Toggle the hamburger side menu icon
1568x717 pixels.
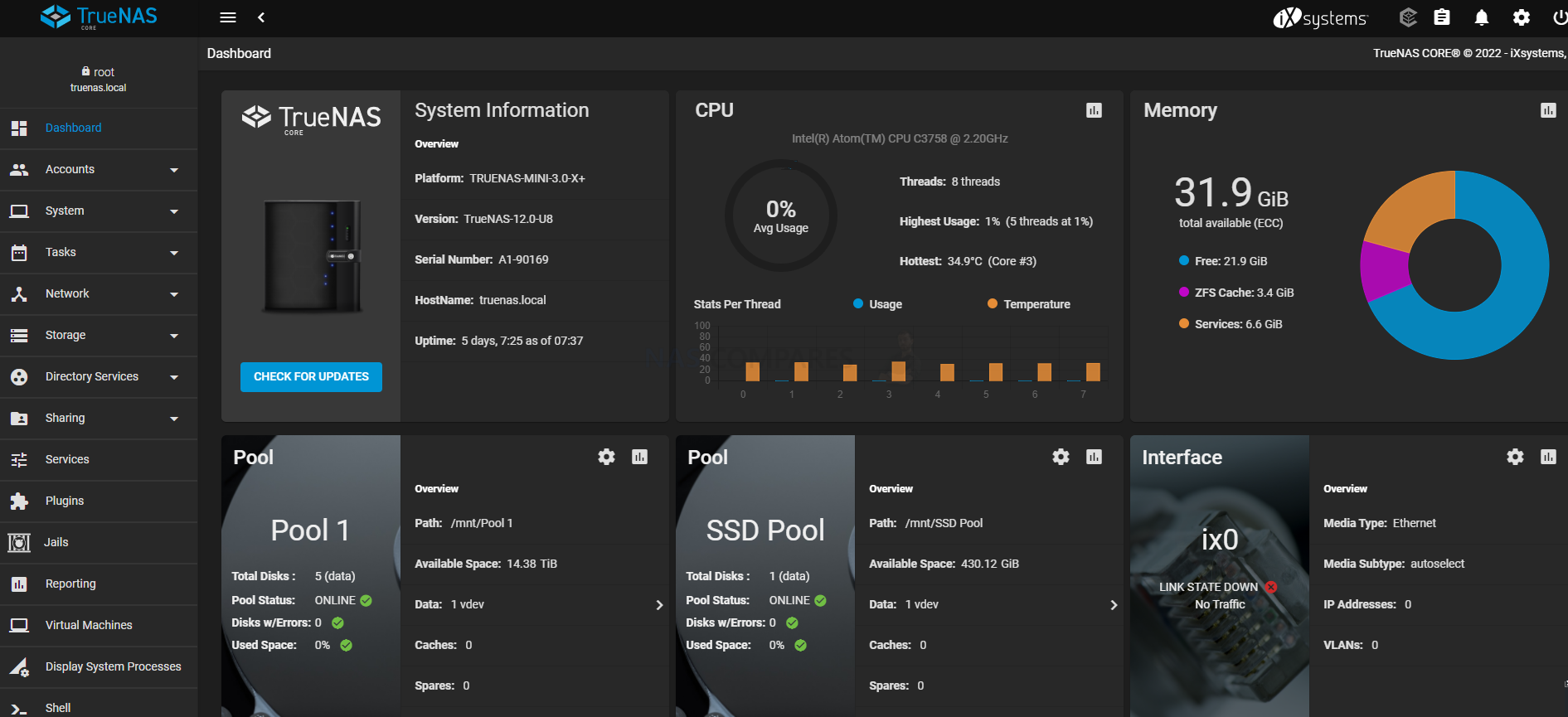(228, 17)
